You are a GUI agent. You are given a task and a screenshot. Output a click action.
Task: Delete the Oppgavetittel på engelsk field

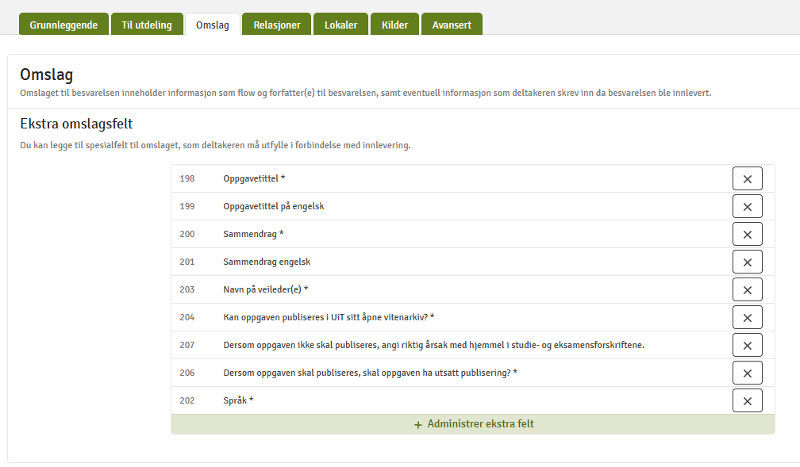747,206
